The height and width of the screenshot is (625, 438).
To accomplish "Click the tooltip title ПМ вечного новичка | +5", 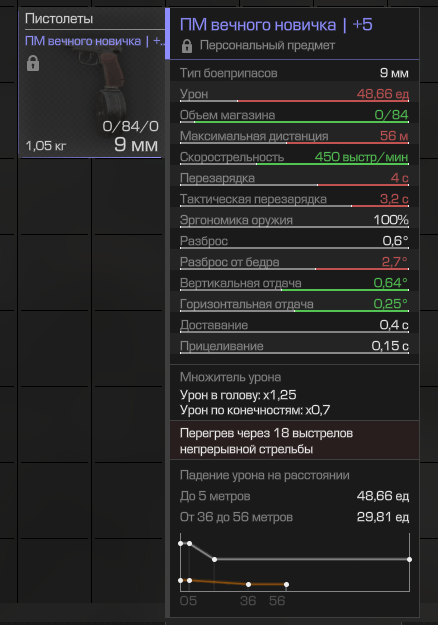I will tap(276, 25).
